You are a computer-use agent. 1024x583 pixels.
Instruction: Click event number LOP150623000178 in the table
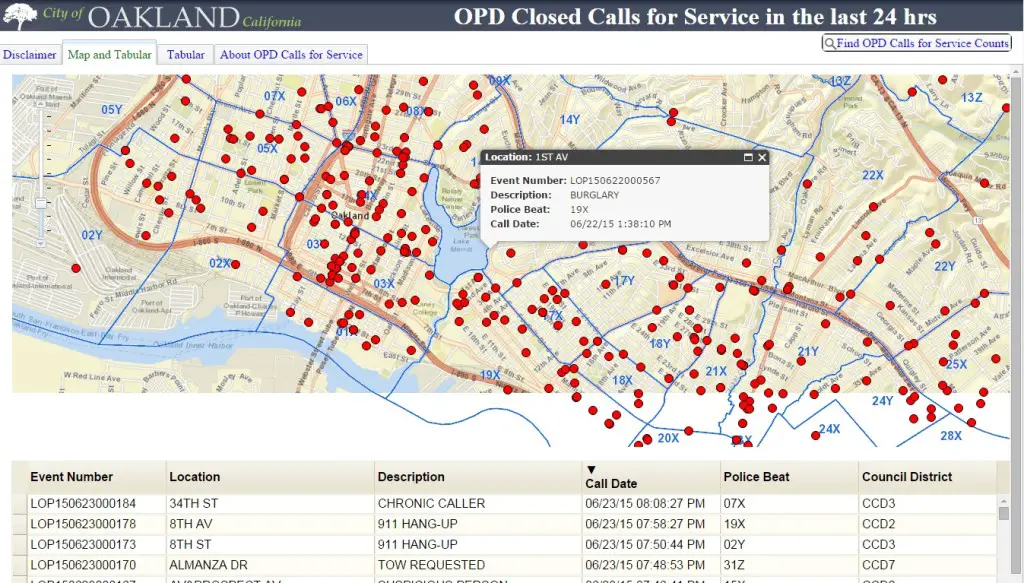(83, 524)
